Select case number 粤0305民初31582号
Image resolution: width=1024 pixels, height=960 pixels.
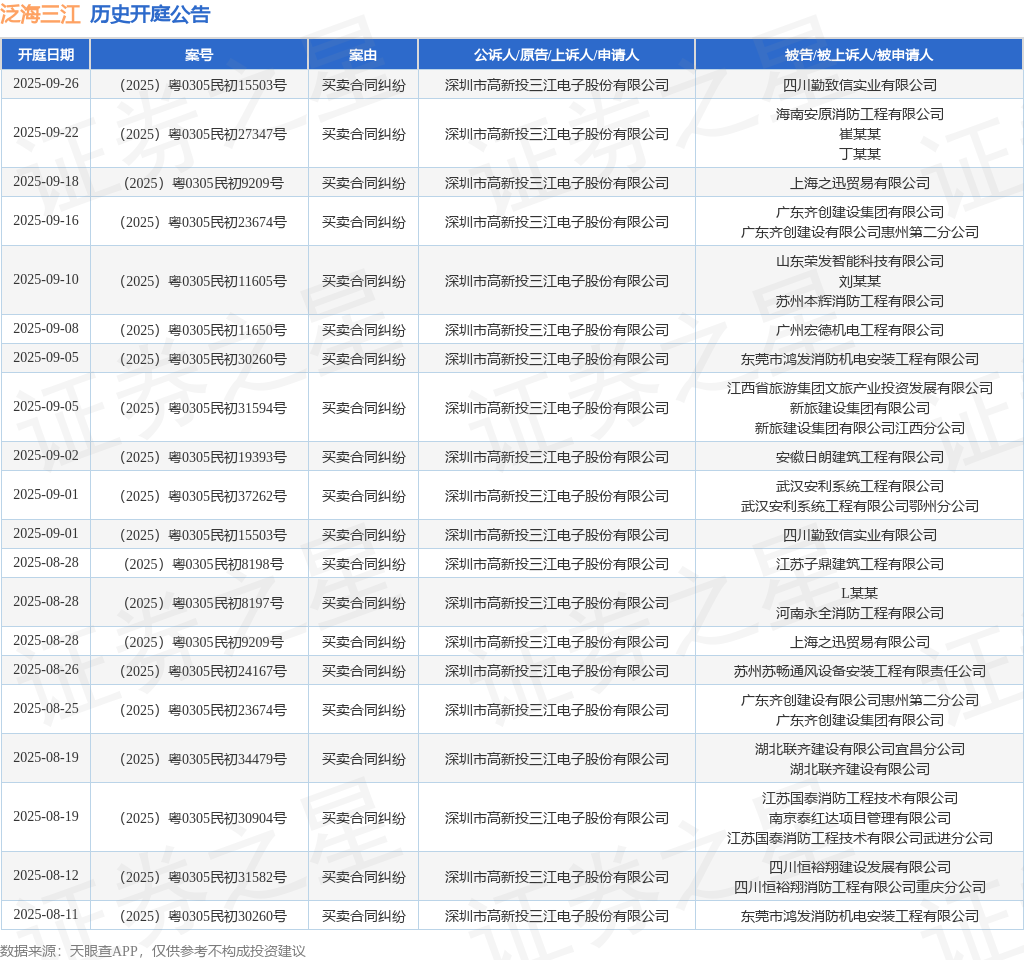point(203,876)
